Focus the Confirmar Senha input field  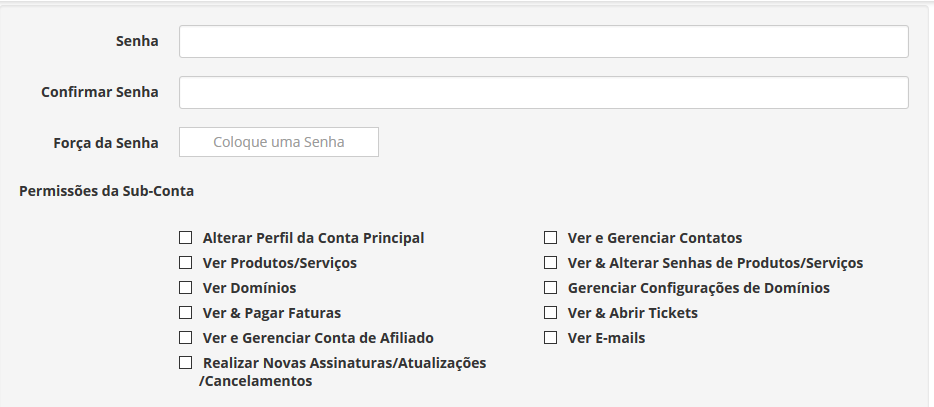pos(543,92)
